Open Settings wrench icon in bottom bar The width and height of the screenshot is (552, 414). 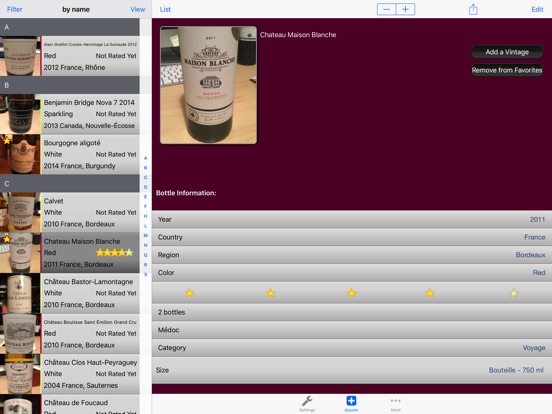[x=307, y=403]
